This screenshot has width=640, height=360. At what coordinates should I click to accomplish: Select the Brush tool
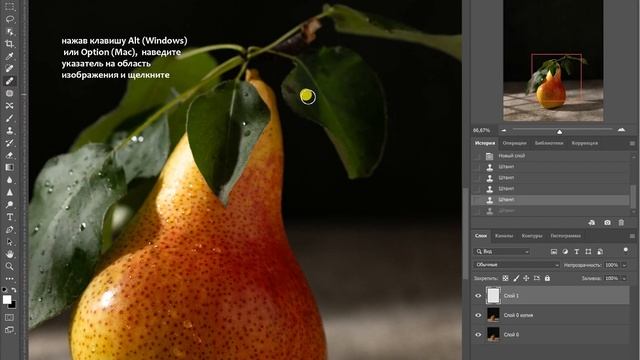[9, 118]
